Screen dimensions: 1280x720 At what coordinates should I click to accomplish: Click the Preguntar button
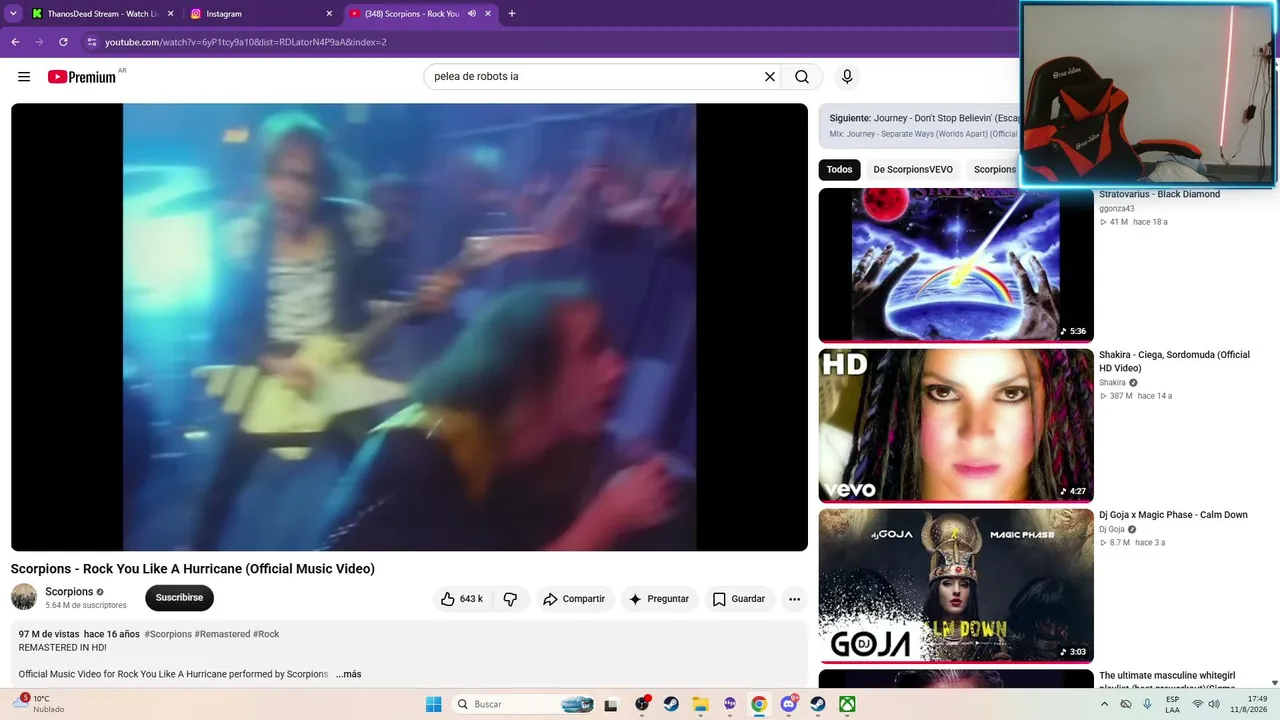[x=659, y=599]
